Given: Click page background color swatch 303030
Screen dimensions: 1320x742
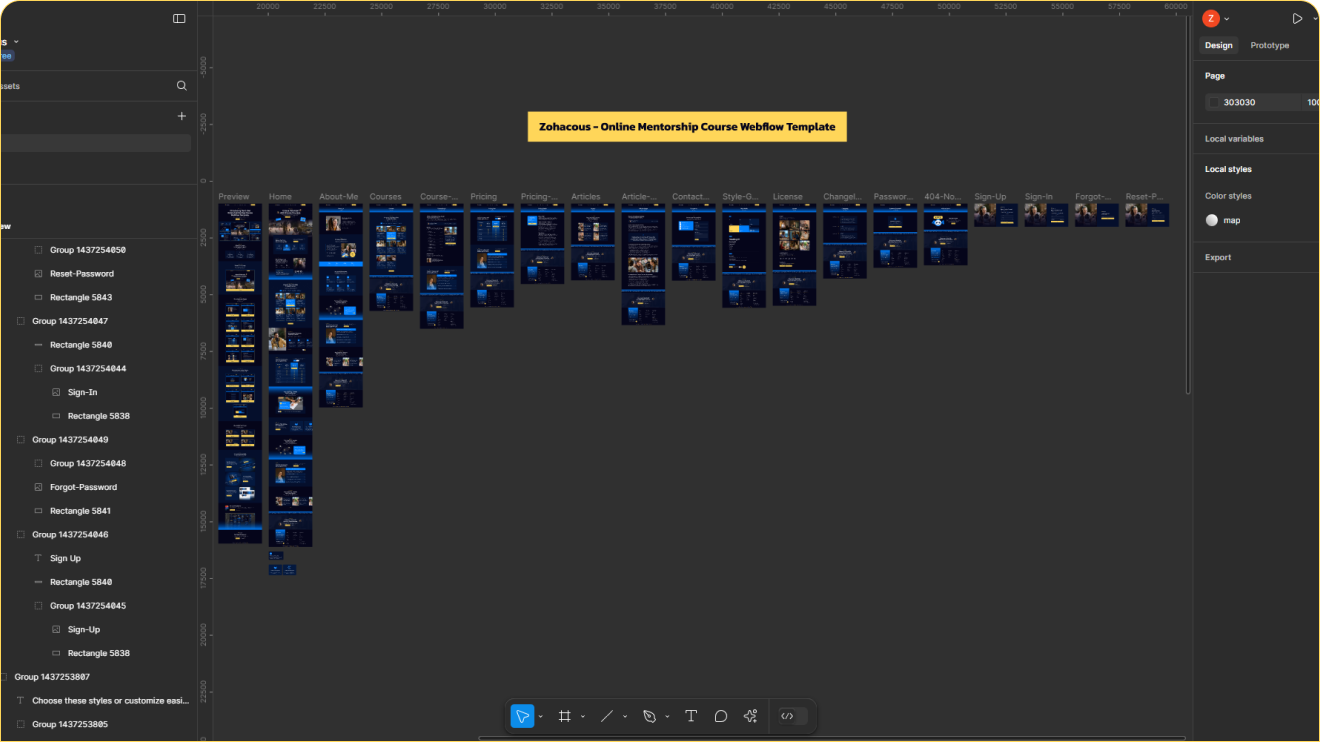Looking at the screenshot, I should tap(1215, 102).
